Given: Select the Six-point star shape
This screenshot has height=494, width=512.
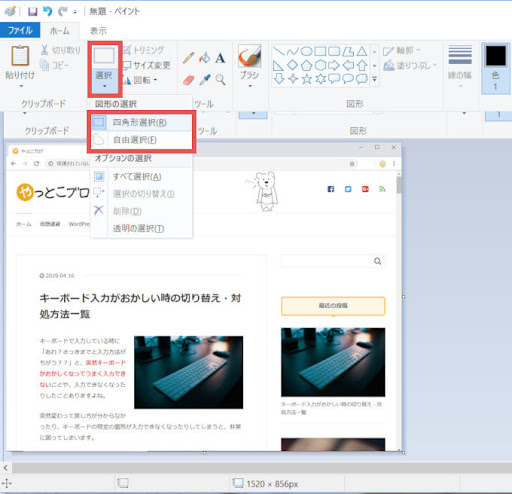Looking at the screenshot, I should [321, 79].
